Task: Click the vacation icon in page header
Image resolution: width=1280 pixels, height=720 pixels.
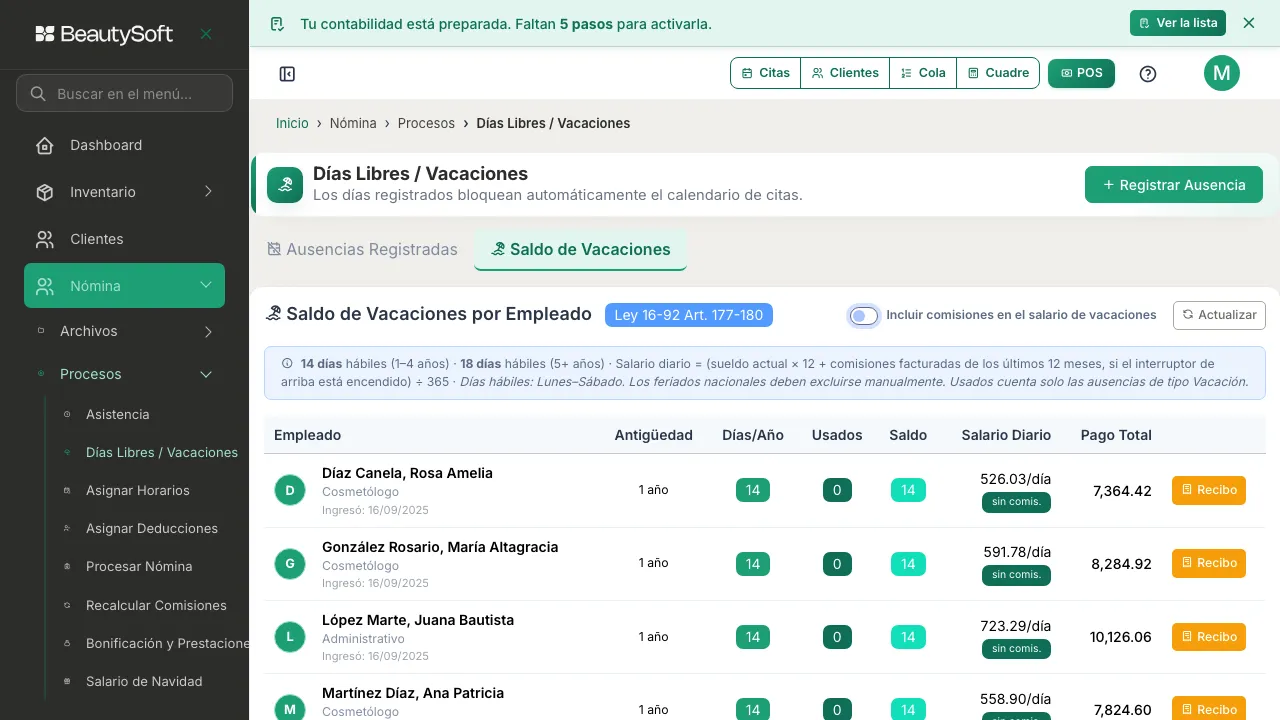Action: (285, 185)
